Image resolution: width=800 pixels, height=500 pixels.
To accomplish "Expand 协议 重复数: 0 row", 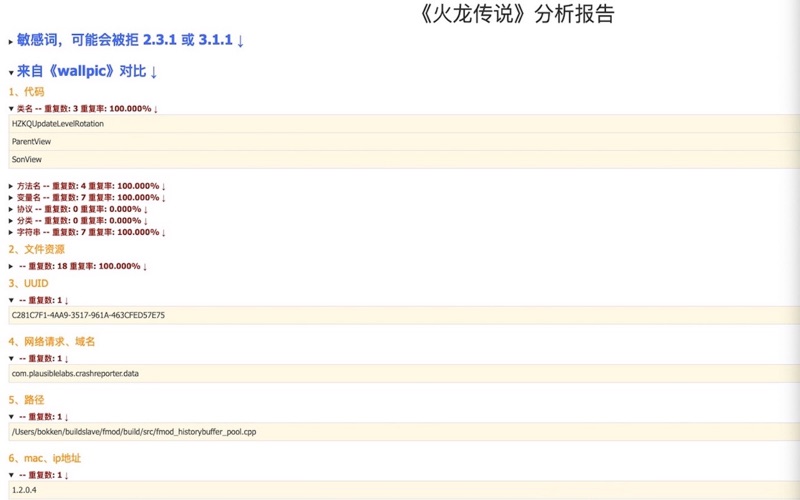I will [x=78, y=209].
